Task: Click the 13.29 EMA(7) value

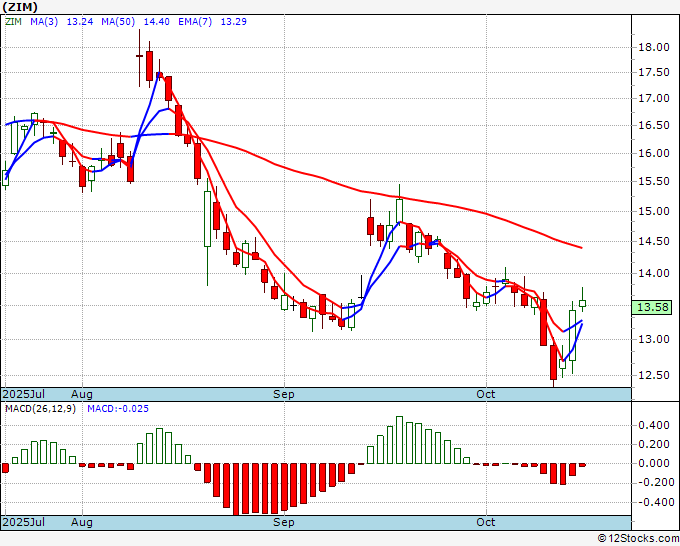Action: coord(234,21)
